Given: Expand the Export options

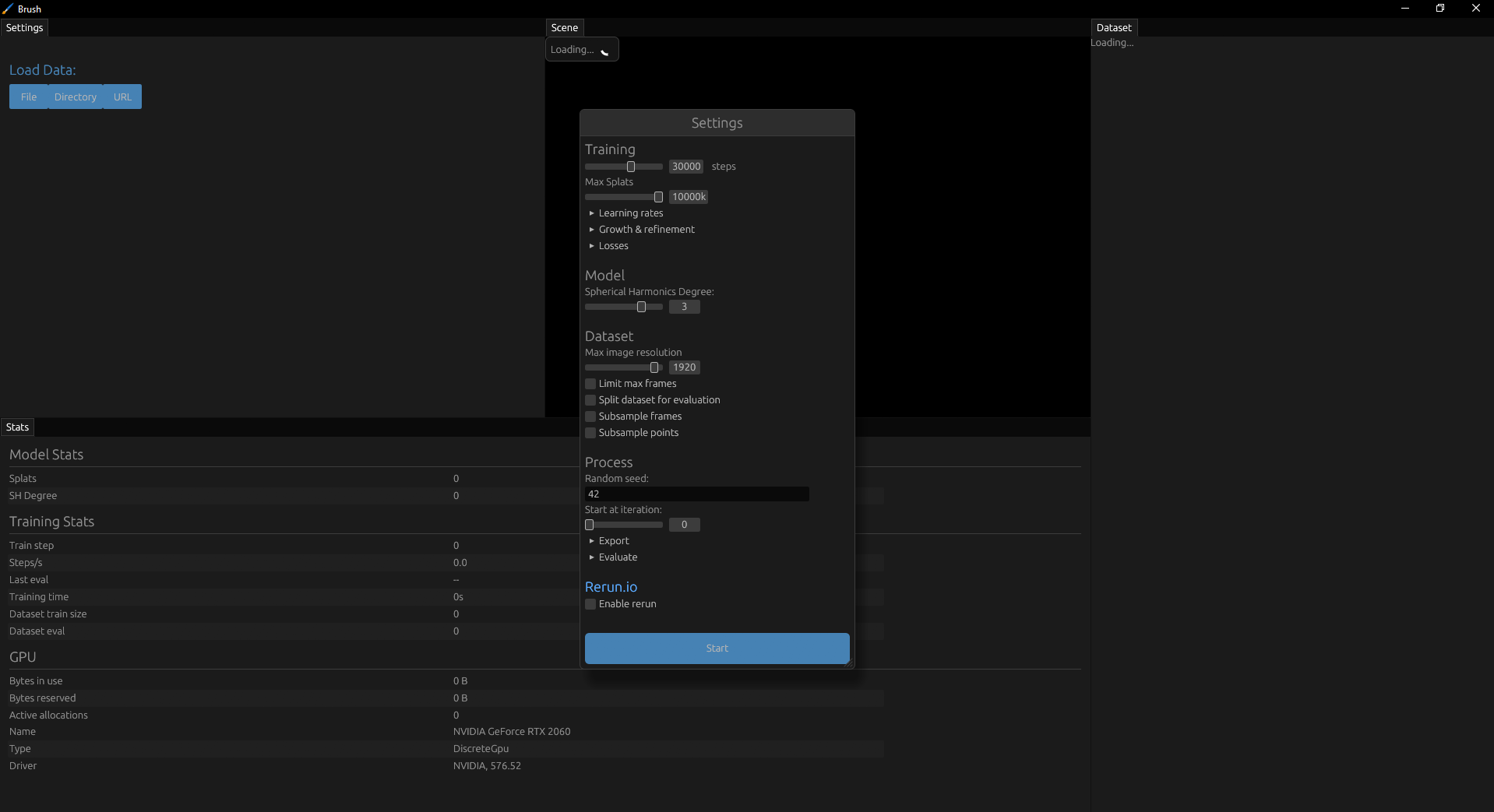Looking at the screenshot, I should [613, 540].
